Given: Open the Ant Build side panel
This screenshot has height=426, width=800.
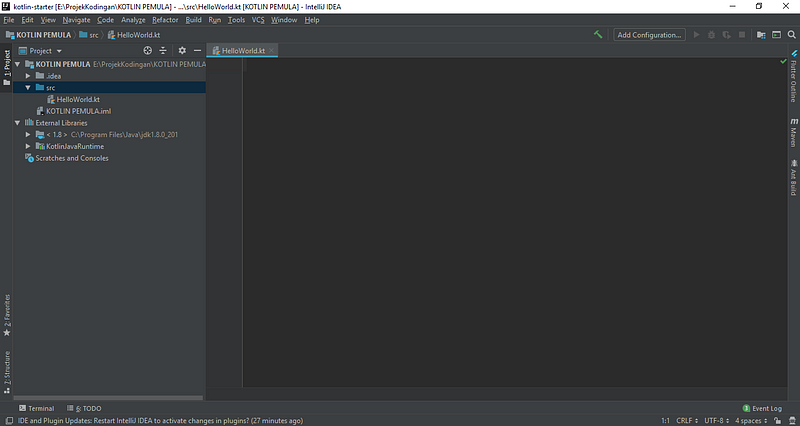Looking at the screenshot, I should point(793,177).
